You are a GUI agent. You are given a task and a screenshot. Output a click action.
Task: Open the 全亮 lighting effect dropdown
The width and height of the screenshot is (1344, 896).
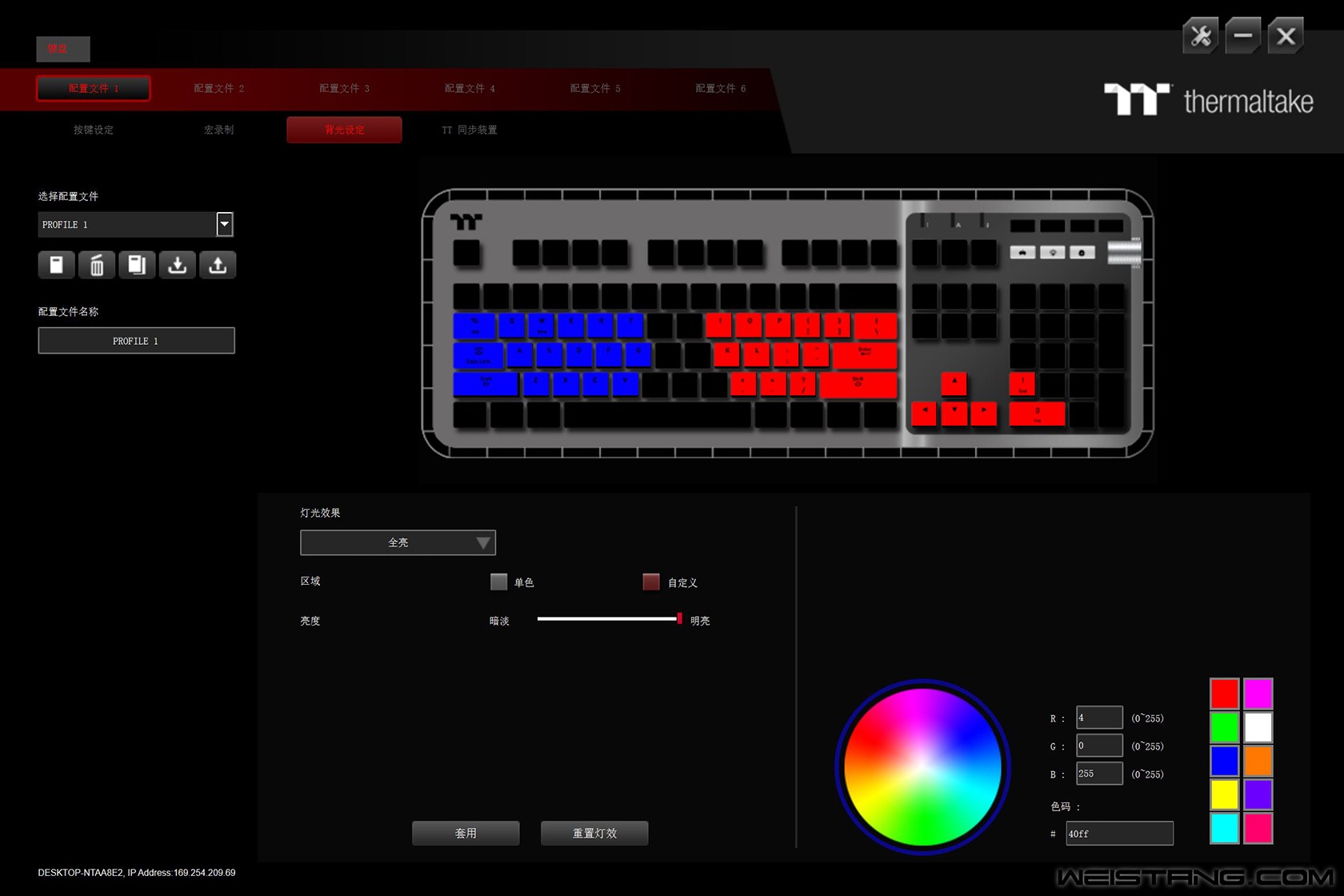click(398, 542)
